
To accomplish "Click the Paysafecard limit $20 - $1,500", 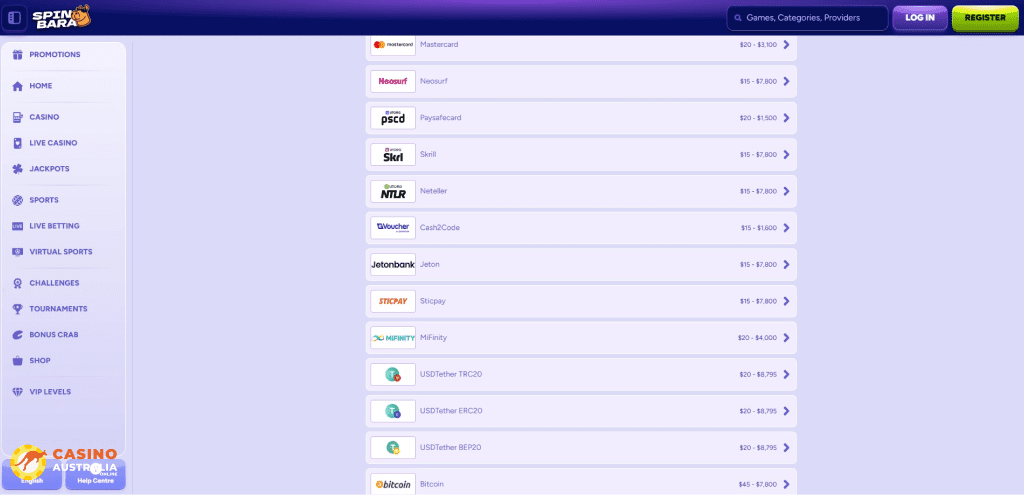I will (758, 118).
